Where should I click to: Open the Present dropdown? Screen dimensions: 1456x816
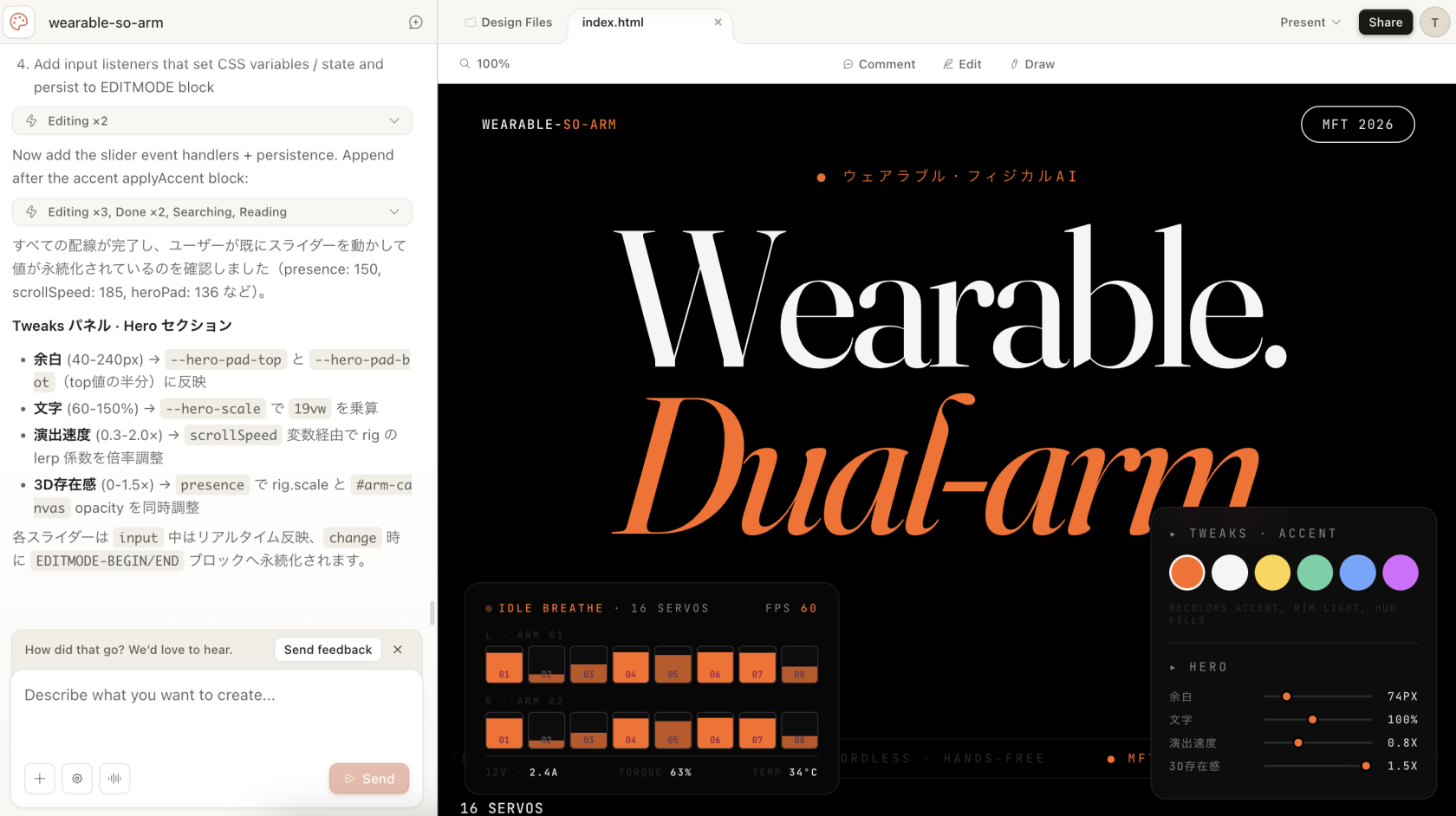[x=1310, y=23]
